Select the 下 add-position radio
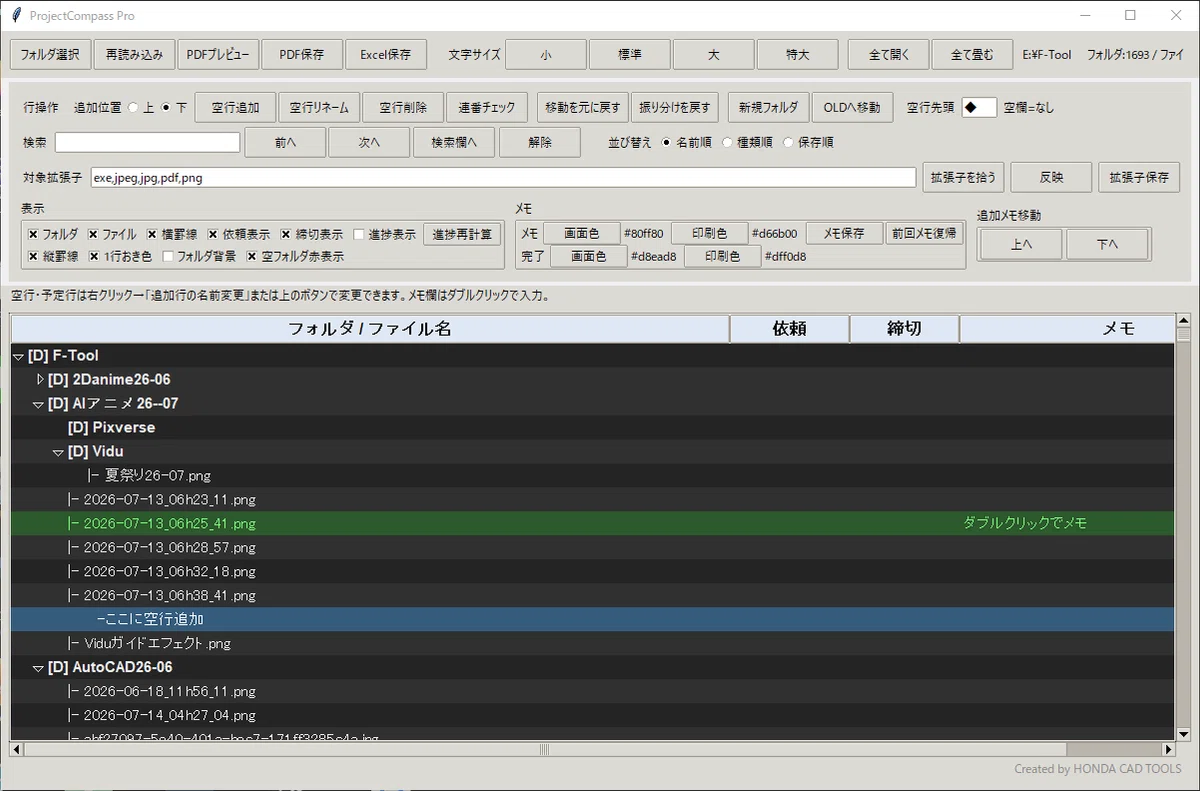This screenshot has width=1200, height=791. (x=166, y=107)
